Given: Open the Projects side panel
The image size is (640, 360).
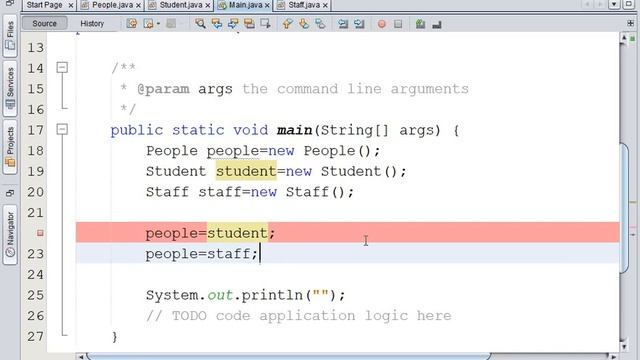Looking at the screenshot, I should [10, 147].
